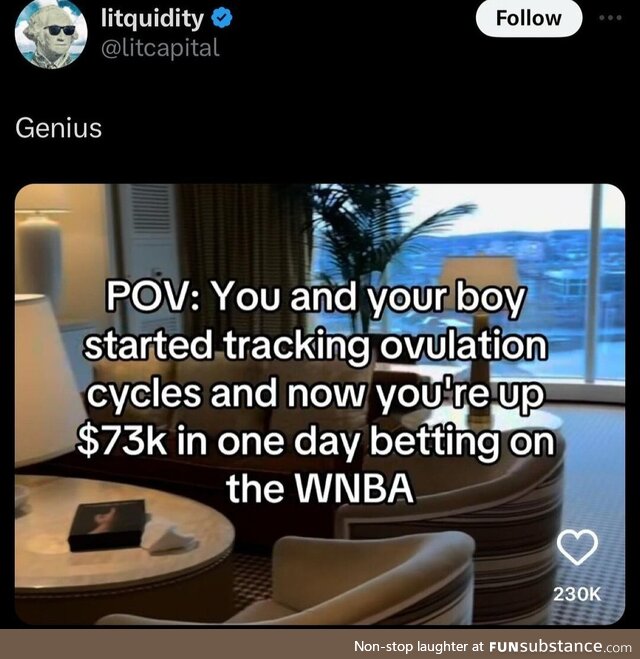Screen dimensions: 640x659
Task: Click the litquidity display name
Action: (152, 18)
